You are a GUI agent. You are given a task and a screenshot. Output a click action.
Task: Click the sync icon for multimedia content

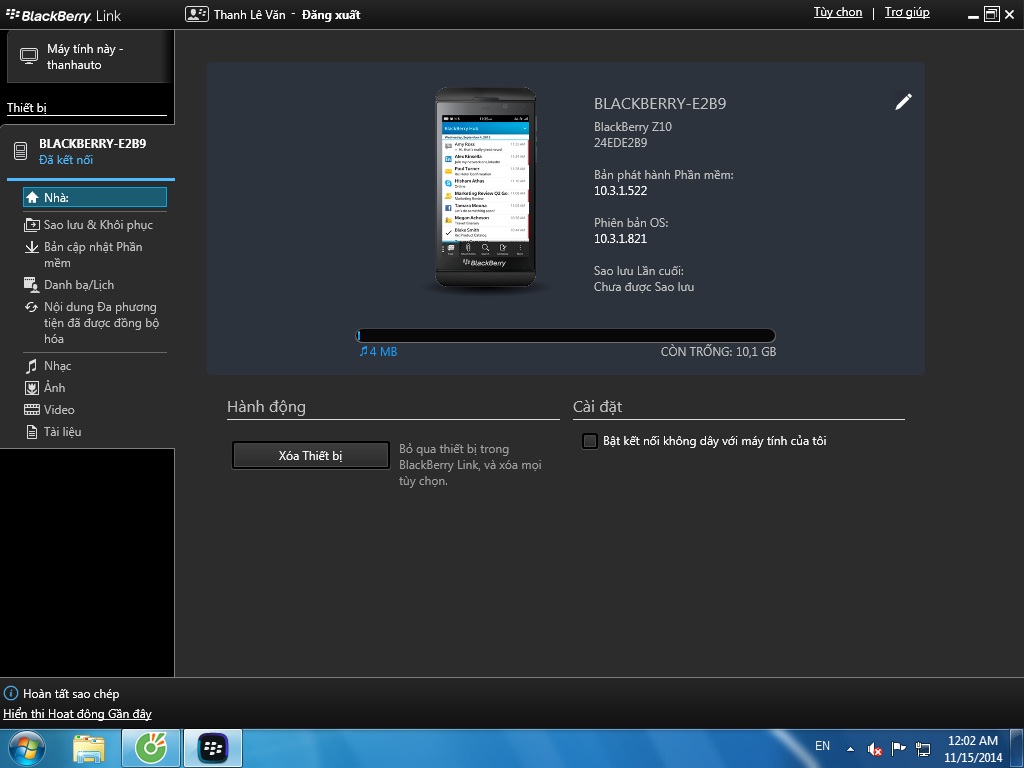pyautogui.click(x=31, y=307)
